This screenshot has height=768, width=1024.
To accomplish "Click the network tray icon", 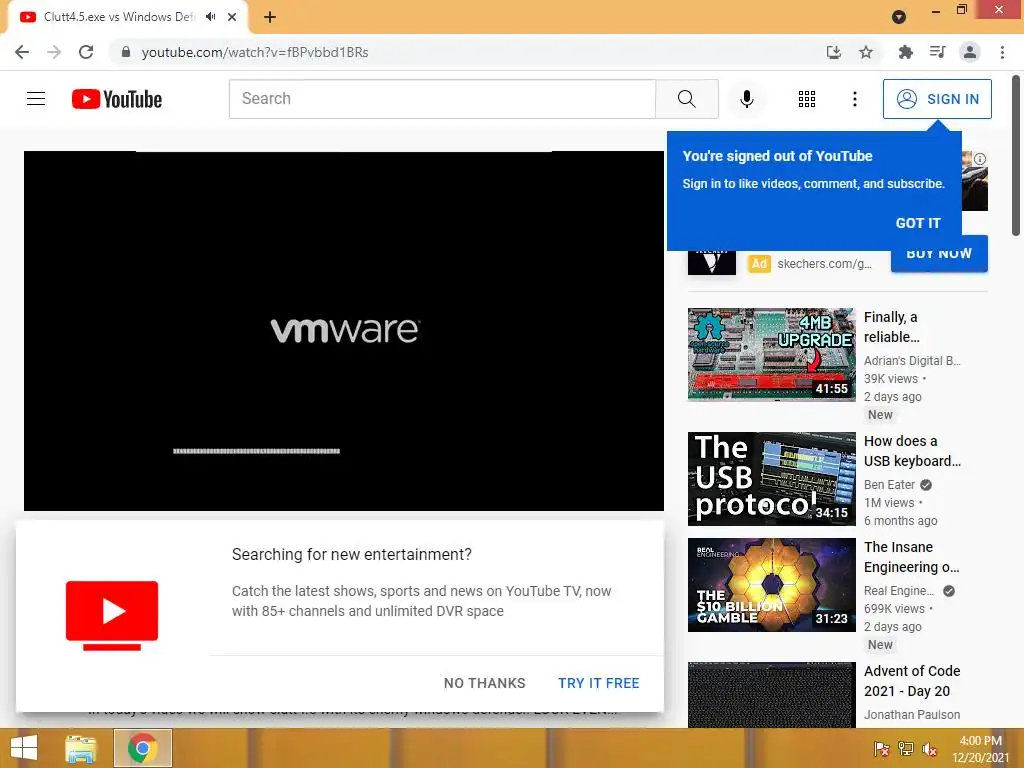I will click(905, 749).
